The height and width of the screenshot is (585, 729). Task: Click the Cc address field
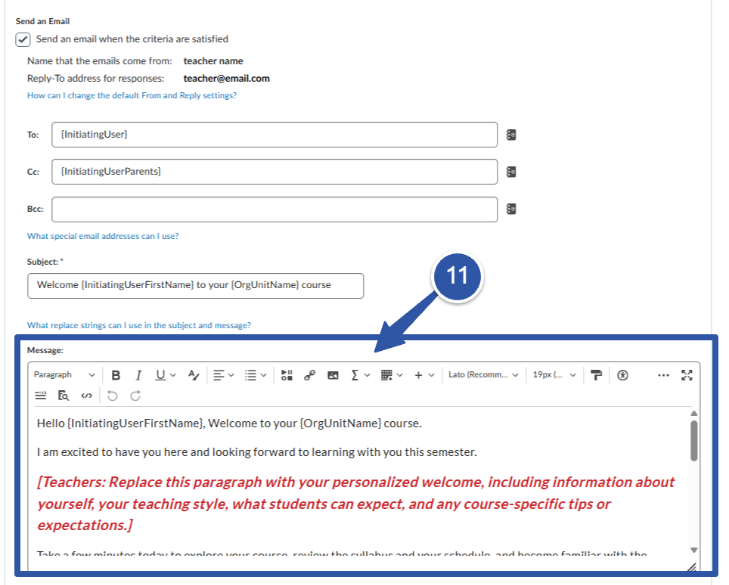(275, 172)
